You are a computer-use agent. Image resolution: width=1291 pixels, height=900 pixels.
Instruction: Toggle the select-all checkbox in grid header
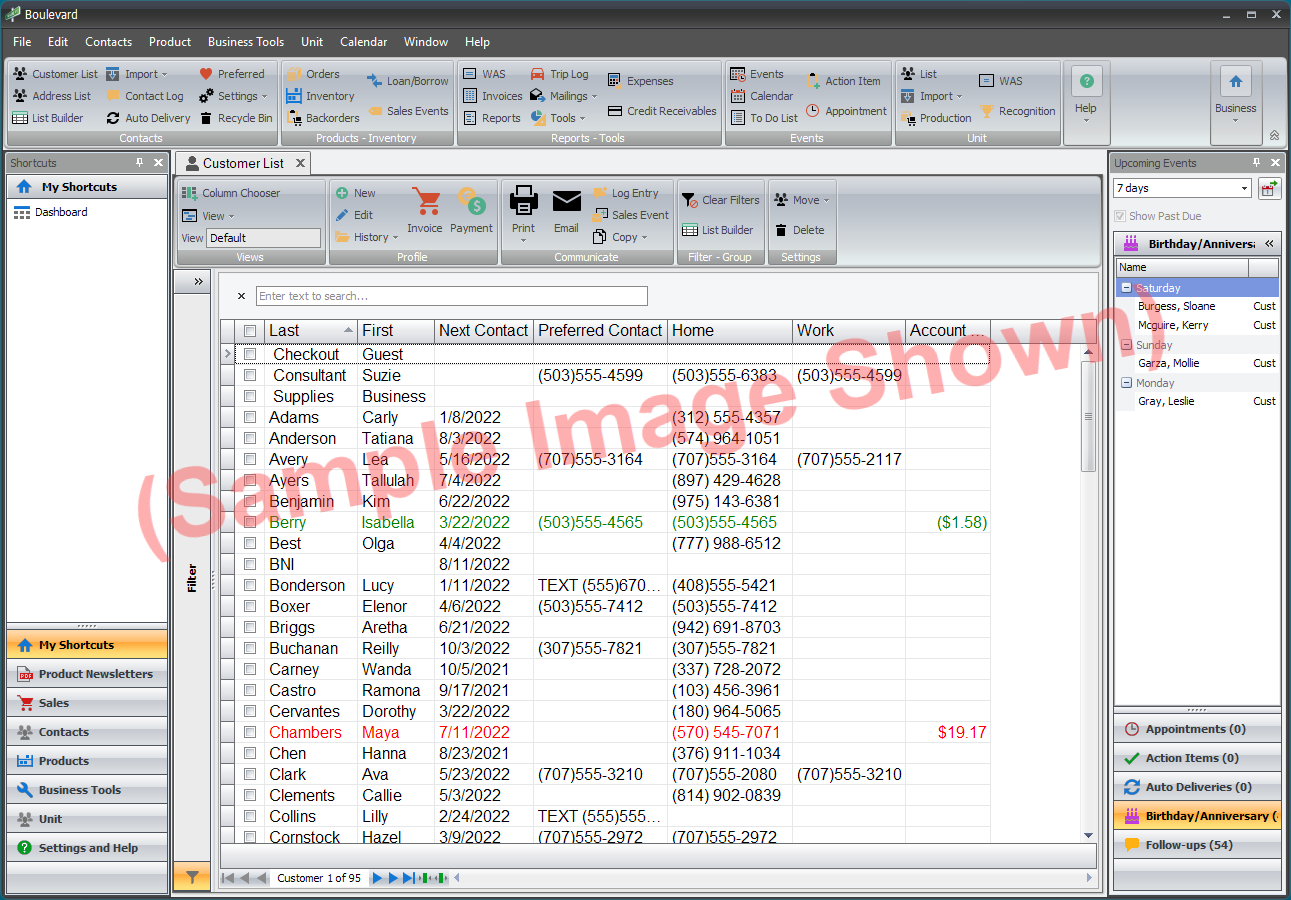pos(251,330)
